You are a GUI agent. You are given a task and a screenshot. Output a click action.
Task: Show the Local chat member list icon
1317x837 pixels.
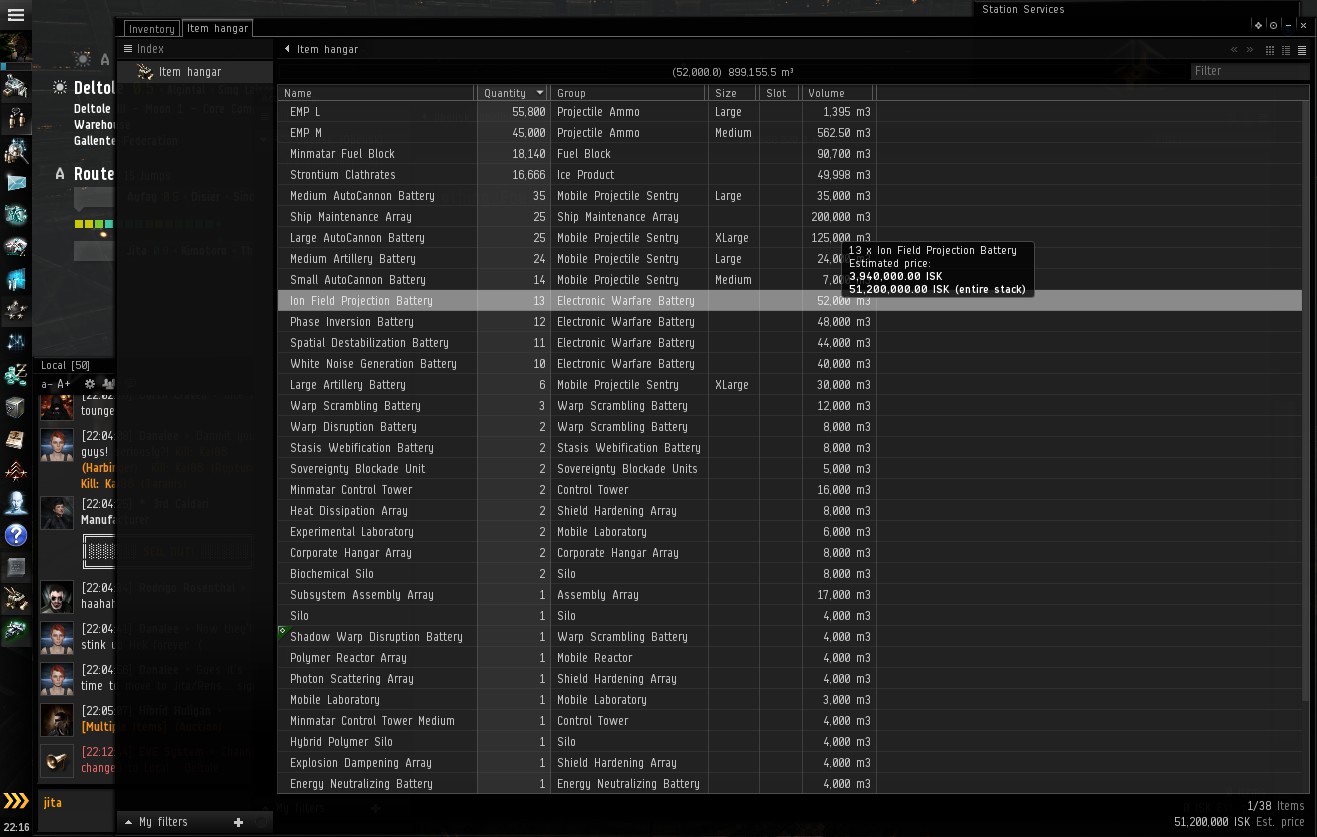coord(108,384)
